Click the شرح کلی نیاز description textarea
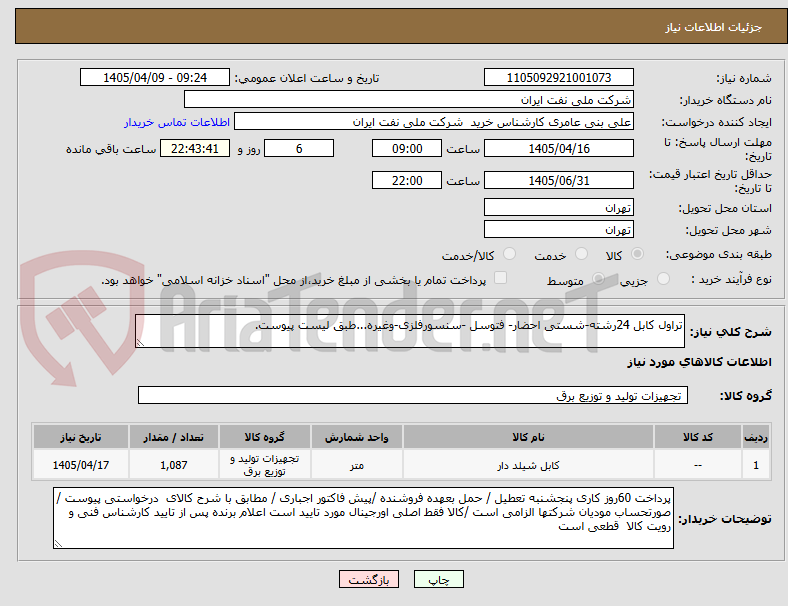Image resolution: width=788 pixels, height=606 pixels. [410, 331]
